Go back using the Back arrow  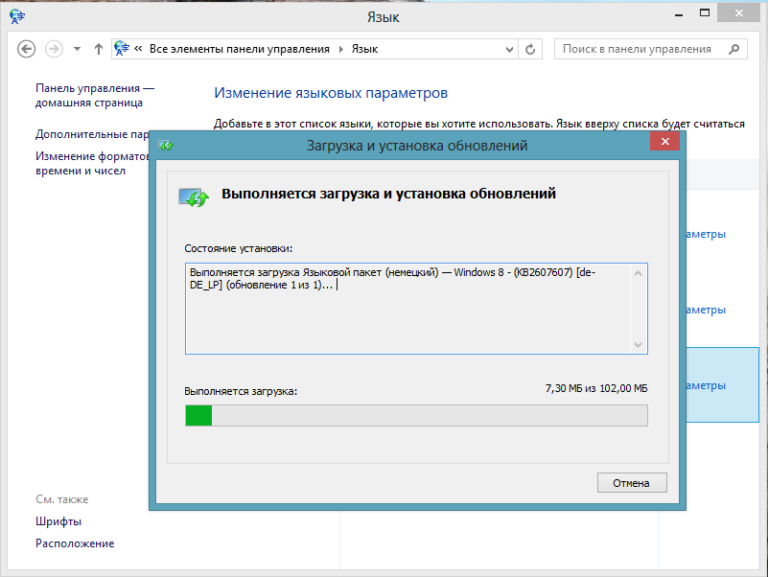26,49
